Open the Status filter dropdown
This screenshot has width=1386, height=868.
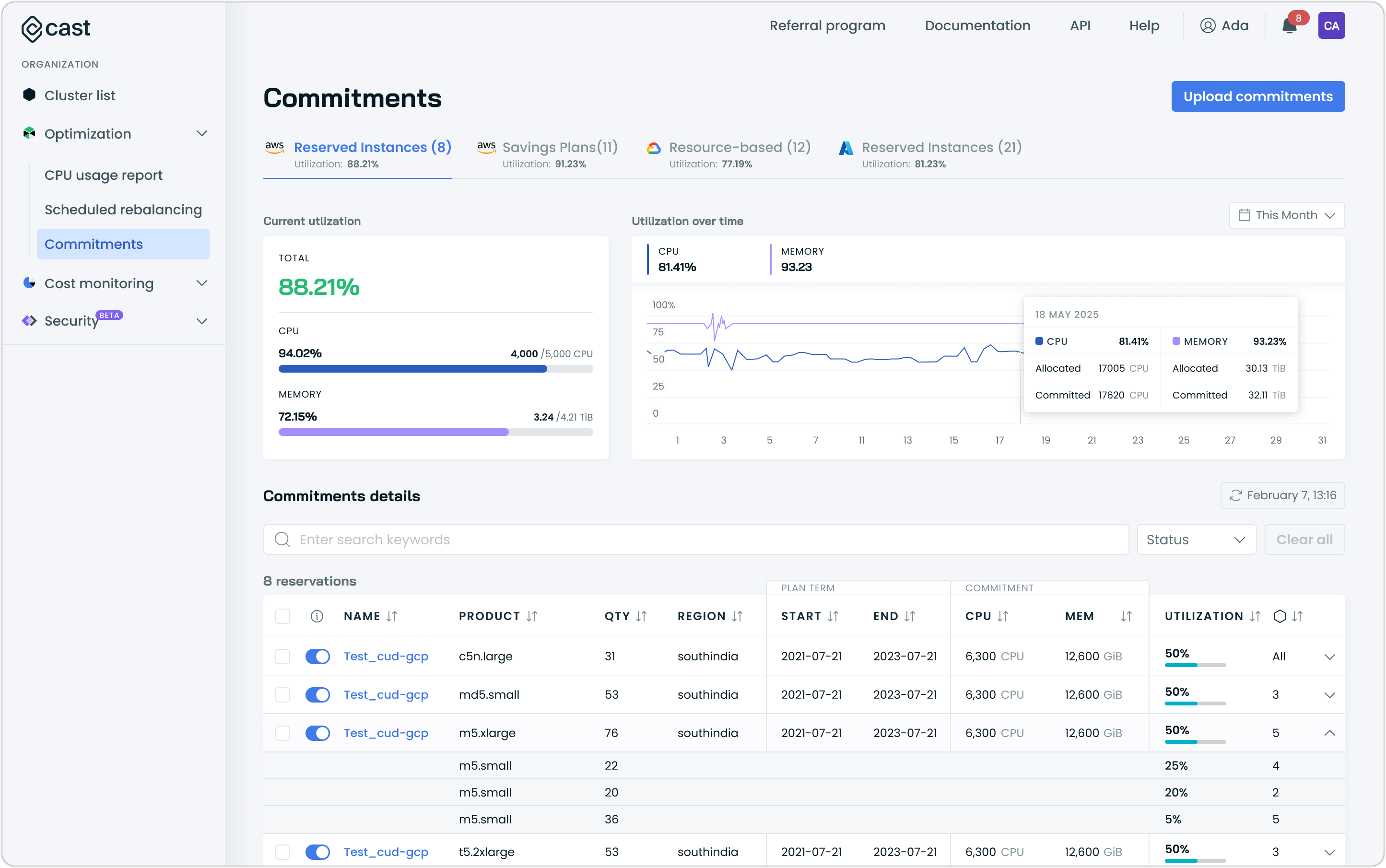click(1196, 540)
